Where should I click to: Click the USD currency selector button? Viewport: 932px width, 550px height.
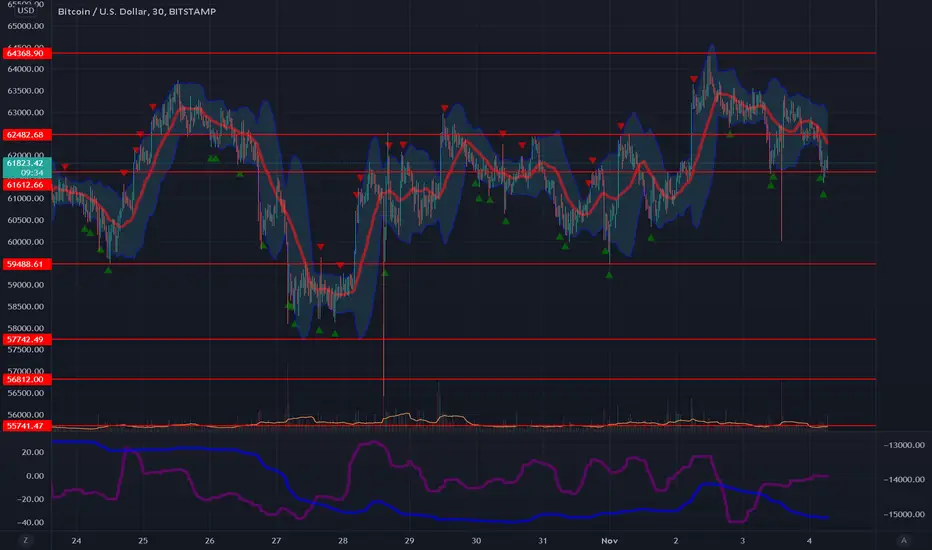(x=26, y=11)
